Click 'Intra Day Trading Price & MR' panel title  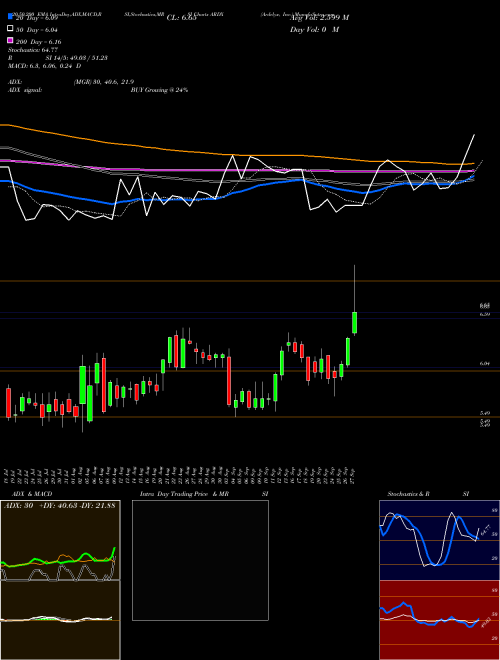pos(184,494)
